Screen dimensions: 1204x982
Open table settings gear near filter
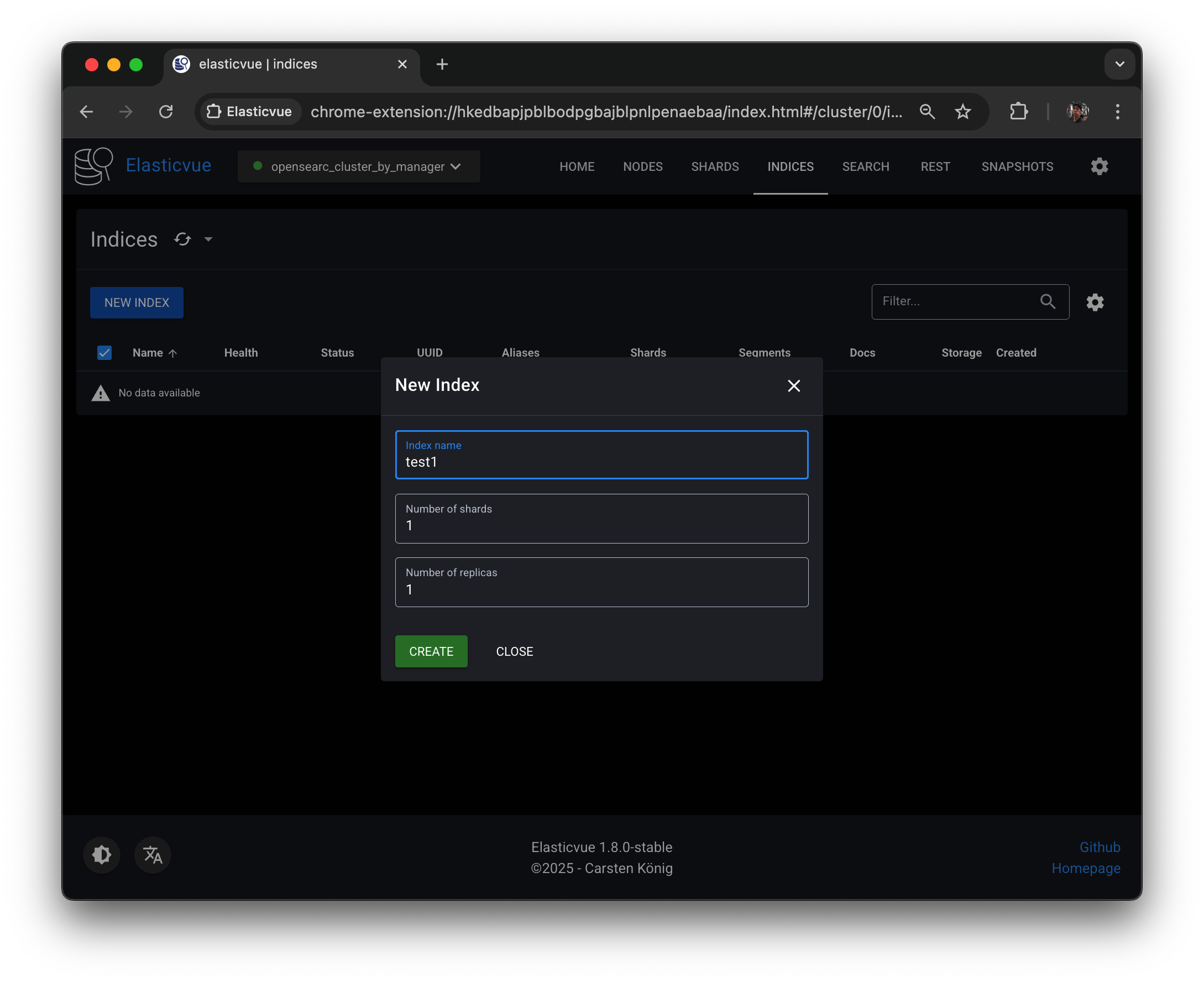pyautogui.click(x=1095, y=302)
